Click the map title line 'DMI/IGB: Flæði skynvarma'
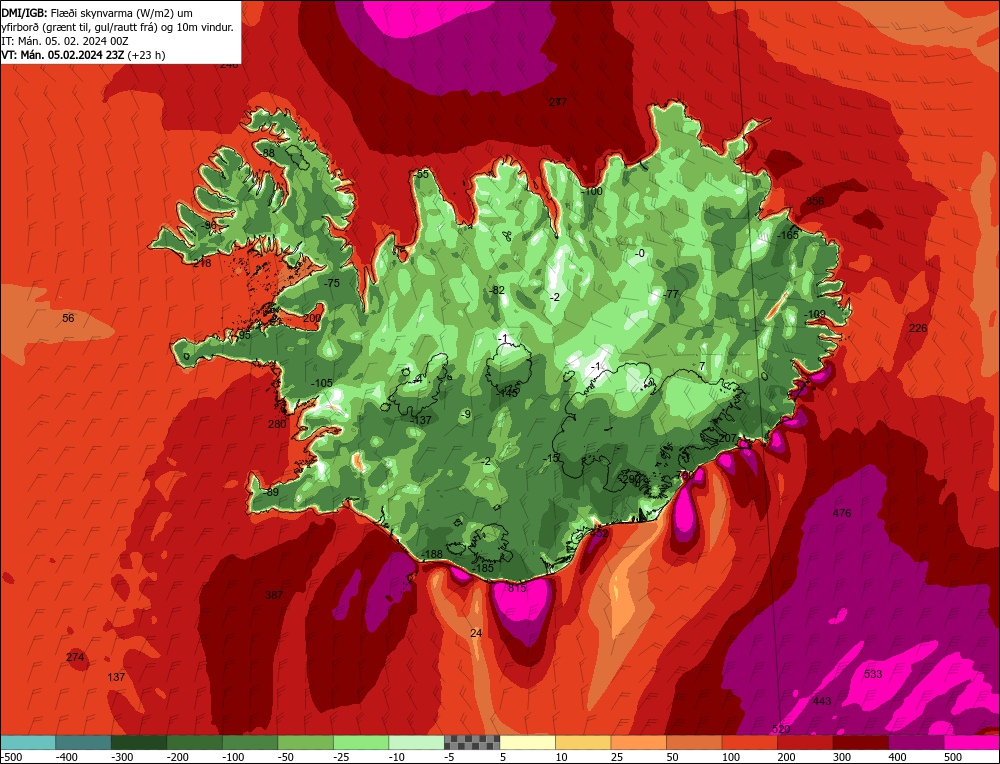 [97, 13]
